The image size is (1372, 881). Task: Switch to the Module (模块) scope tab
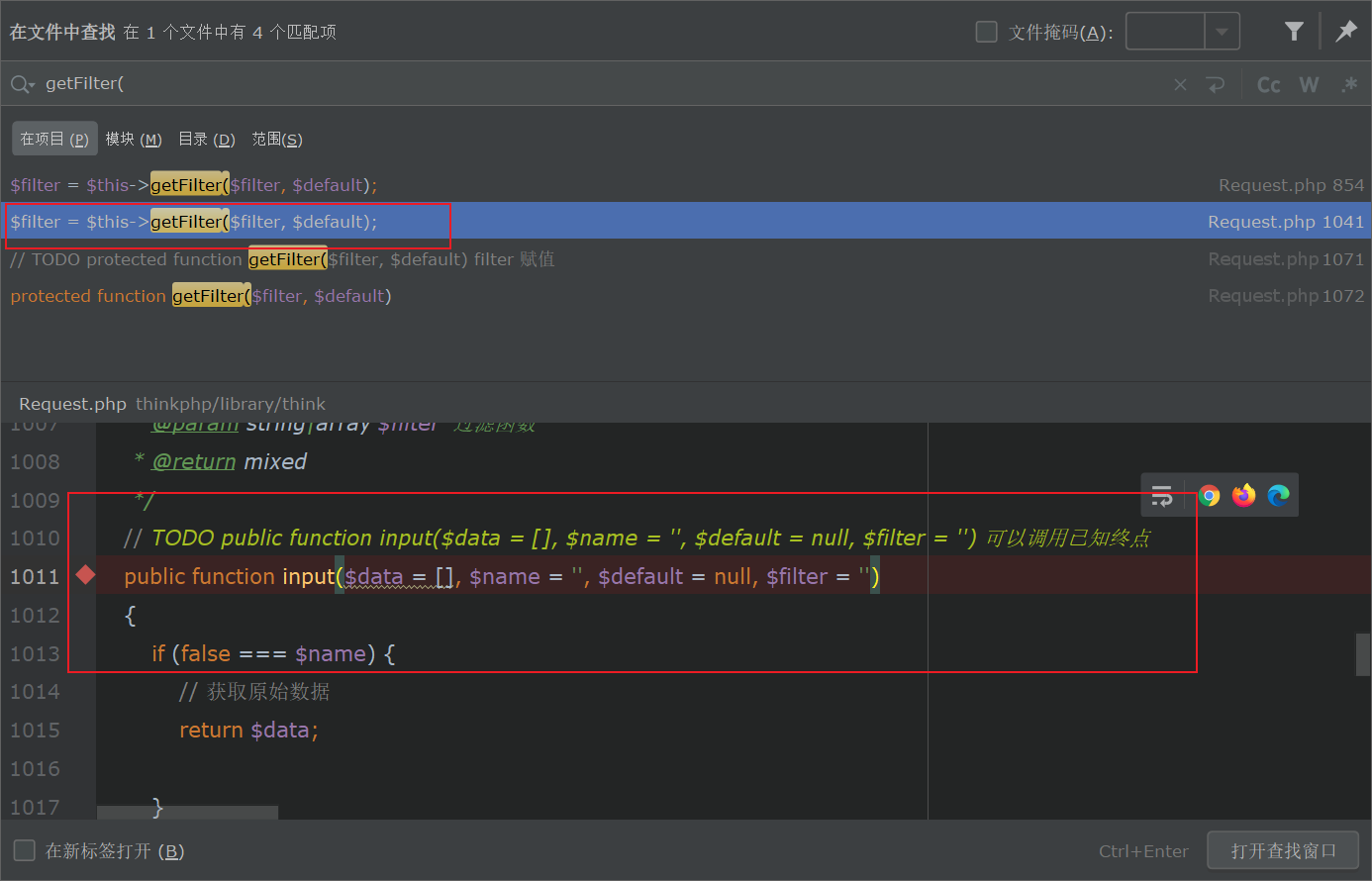pyautogui.click(x=134, y=140)
